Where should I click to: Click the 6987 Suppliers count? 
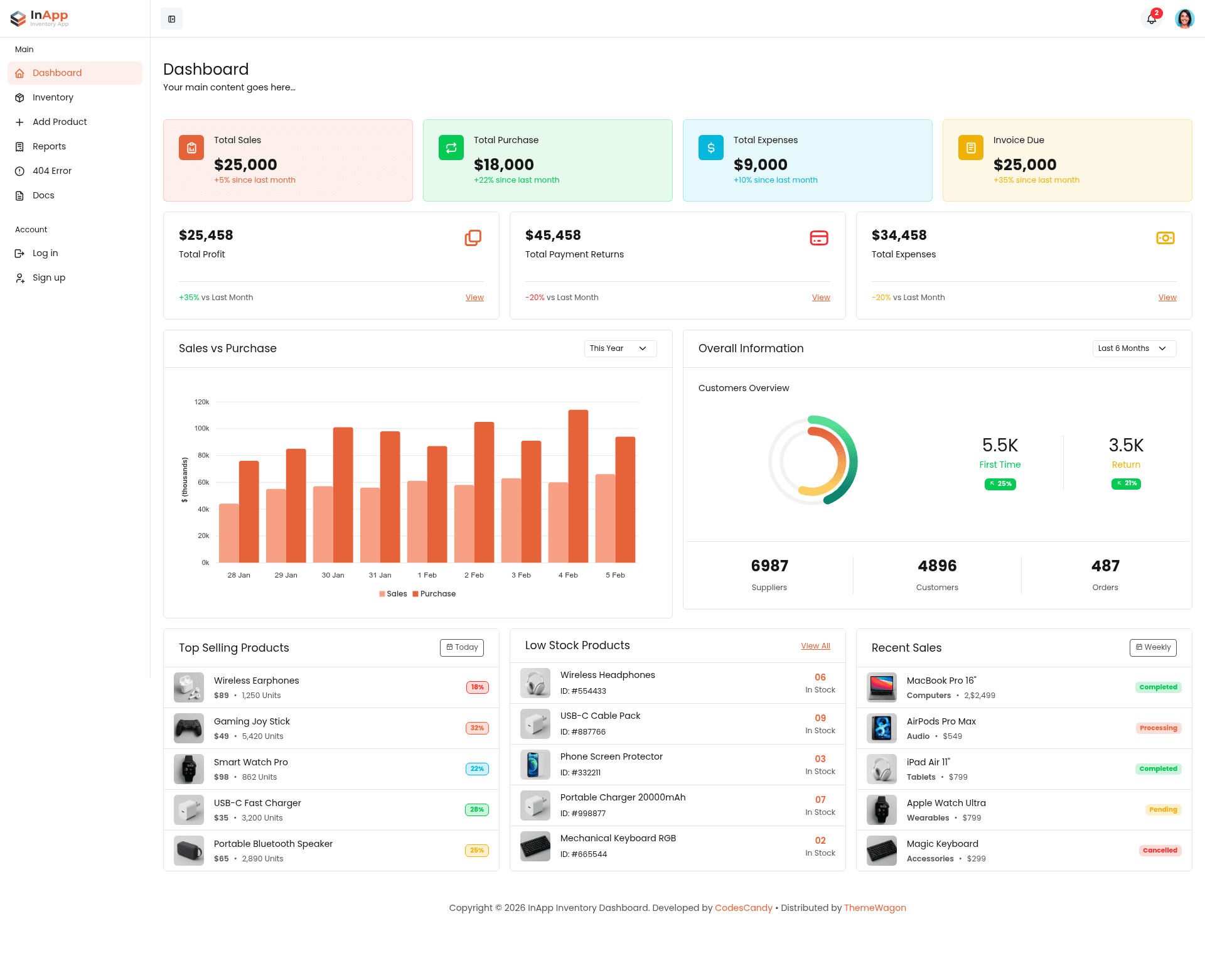tap(769, 566)
